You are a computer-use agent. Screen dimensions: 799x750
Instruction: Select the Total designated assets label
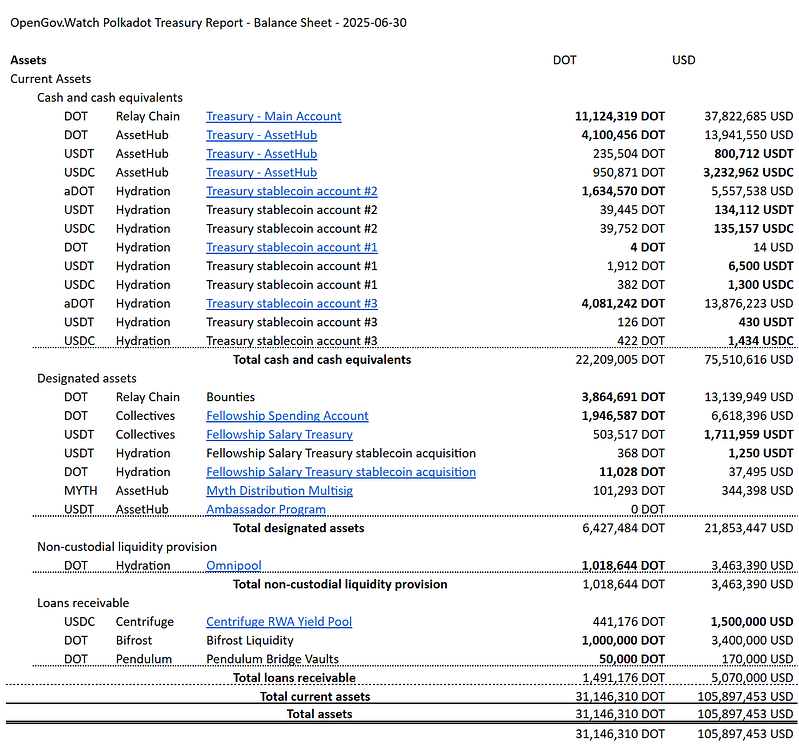click(299, 528)
